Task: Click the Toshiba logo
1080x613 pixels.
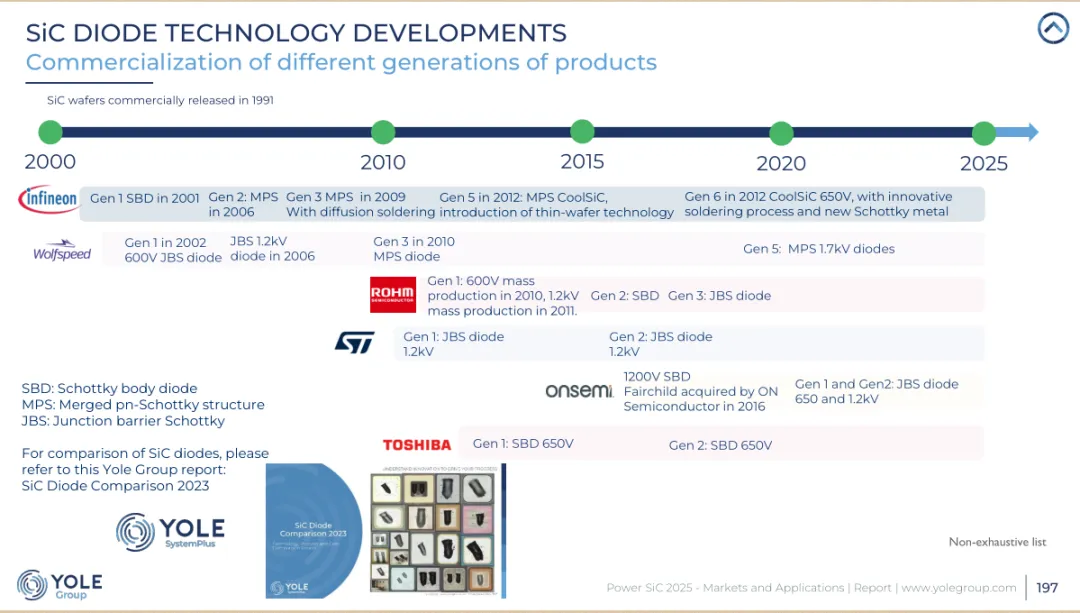Action: pyautogui.click(x=417, y=445)
